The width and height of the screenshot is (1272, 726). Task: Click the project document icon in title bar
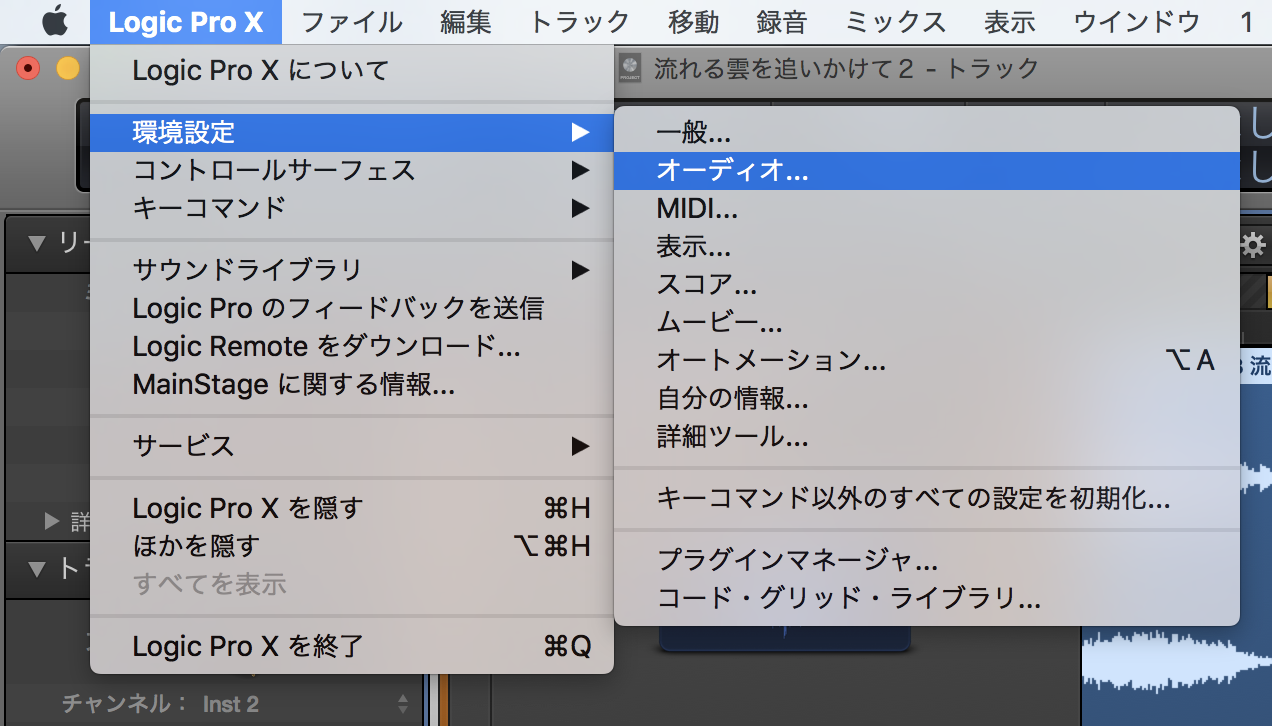pyautogui.click(x=631, y=68)
